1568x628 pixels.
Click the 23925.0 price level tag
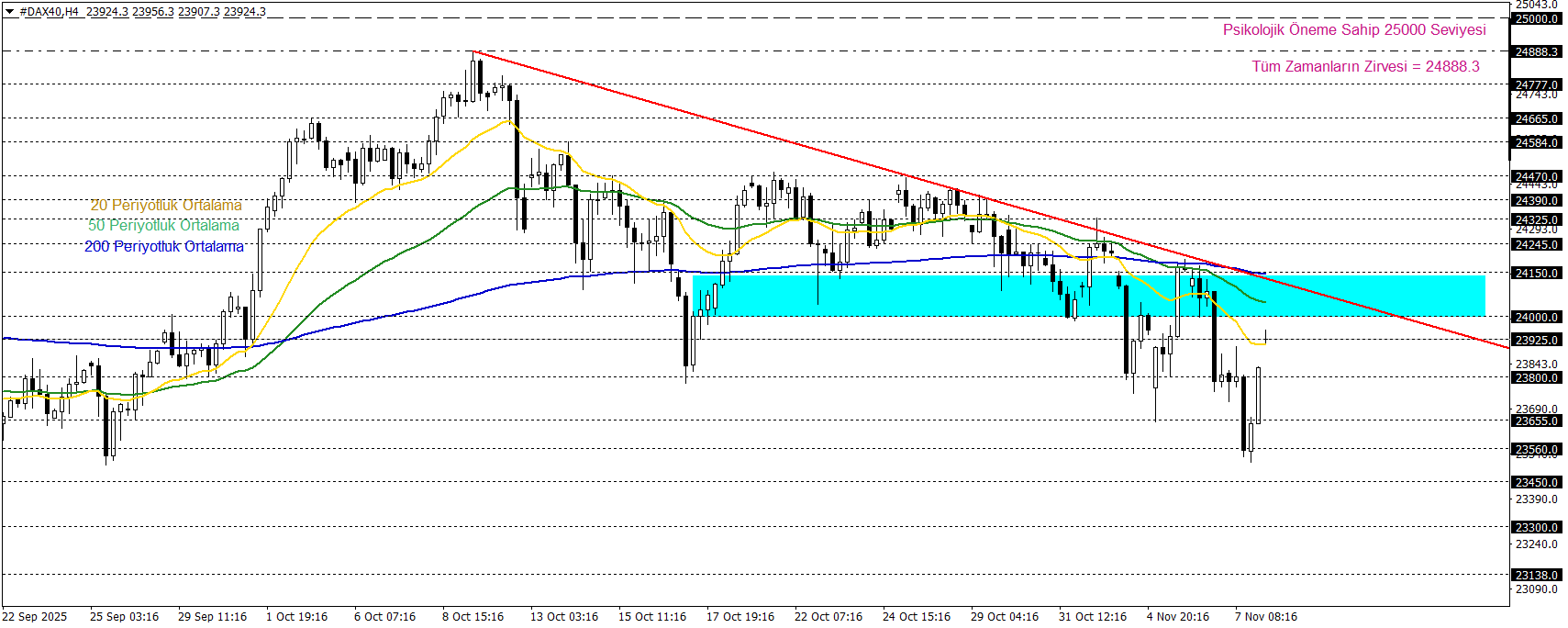tap(1537, 340)
